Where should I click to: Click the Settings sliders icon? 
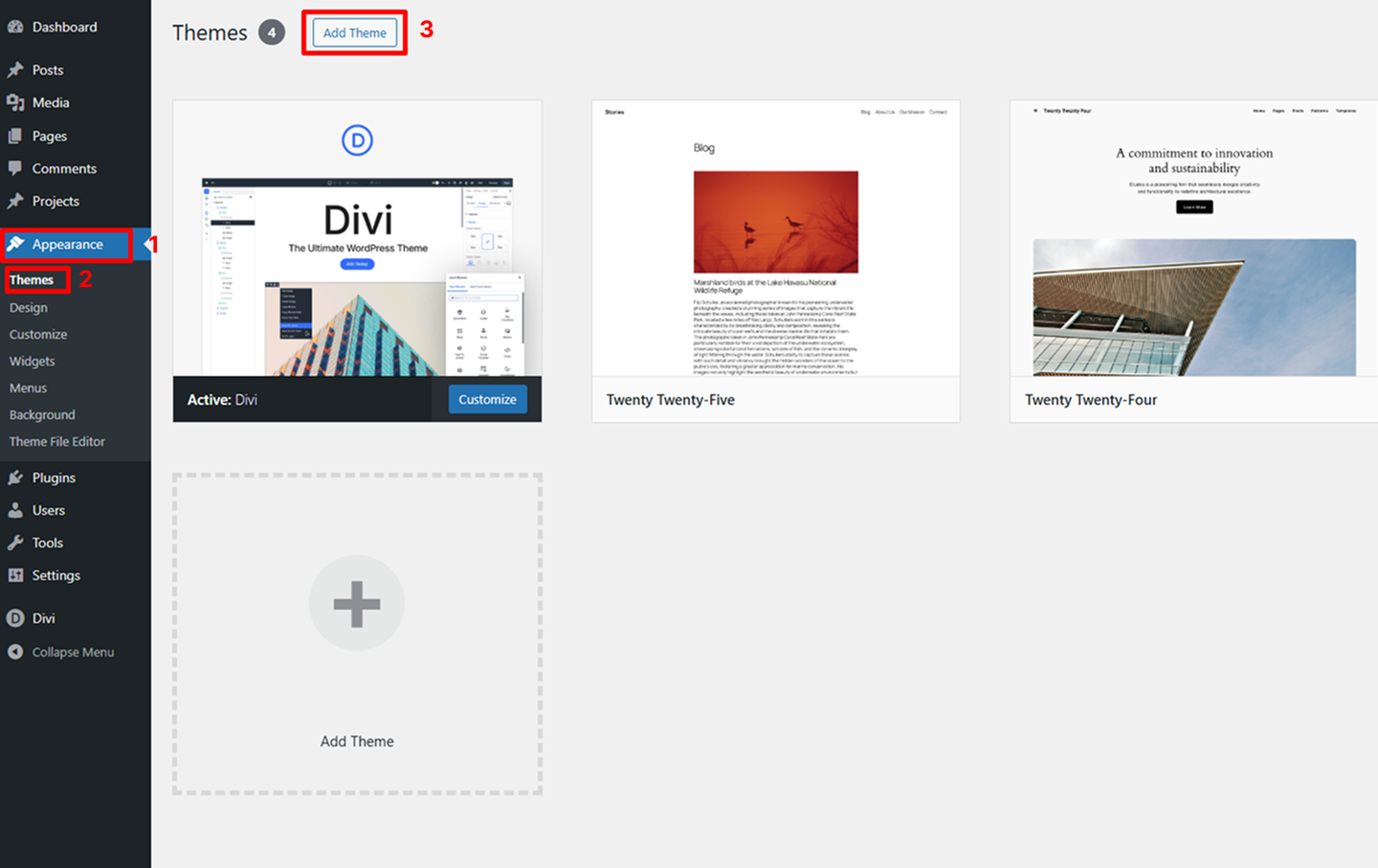pyautogui.click(x=15, y=575)
